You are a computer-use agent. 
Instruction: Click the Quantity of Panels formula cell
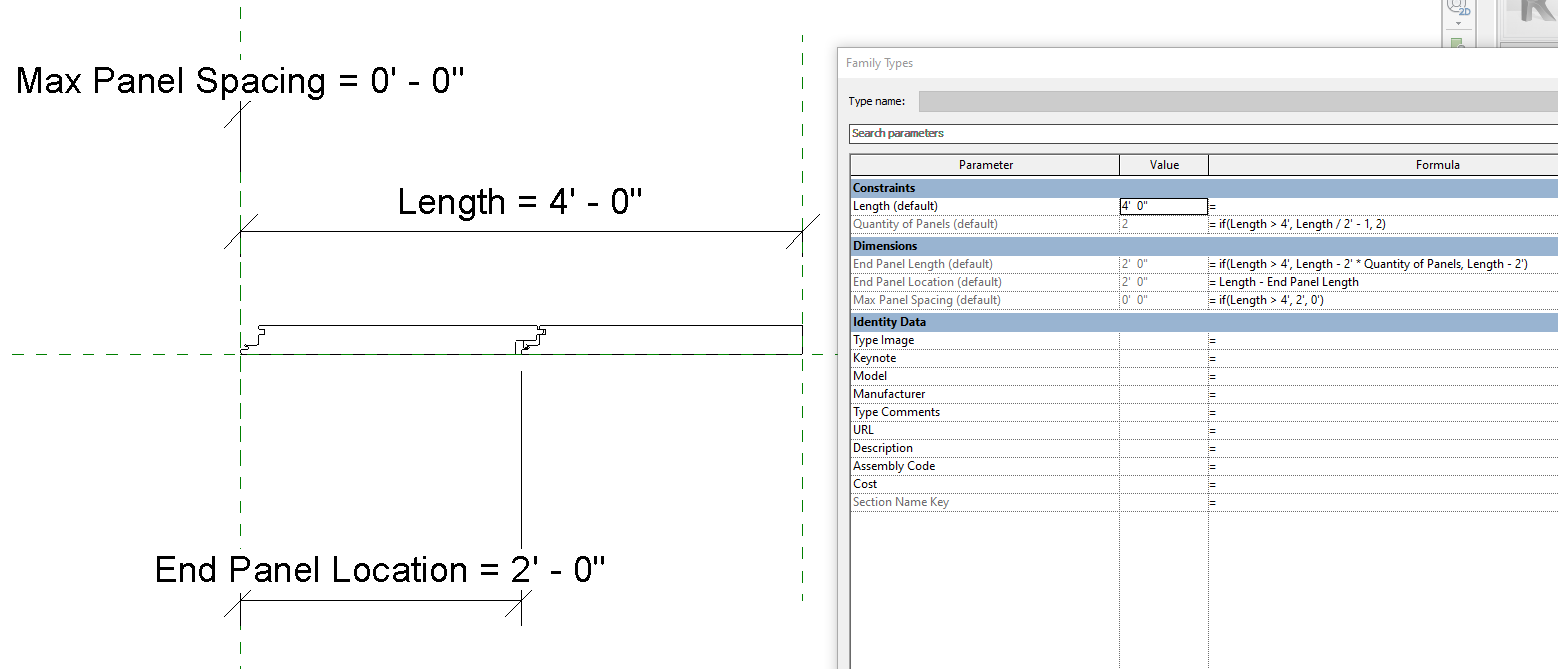pos(1383,224)
